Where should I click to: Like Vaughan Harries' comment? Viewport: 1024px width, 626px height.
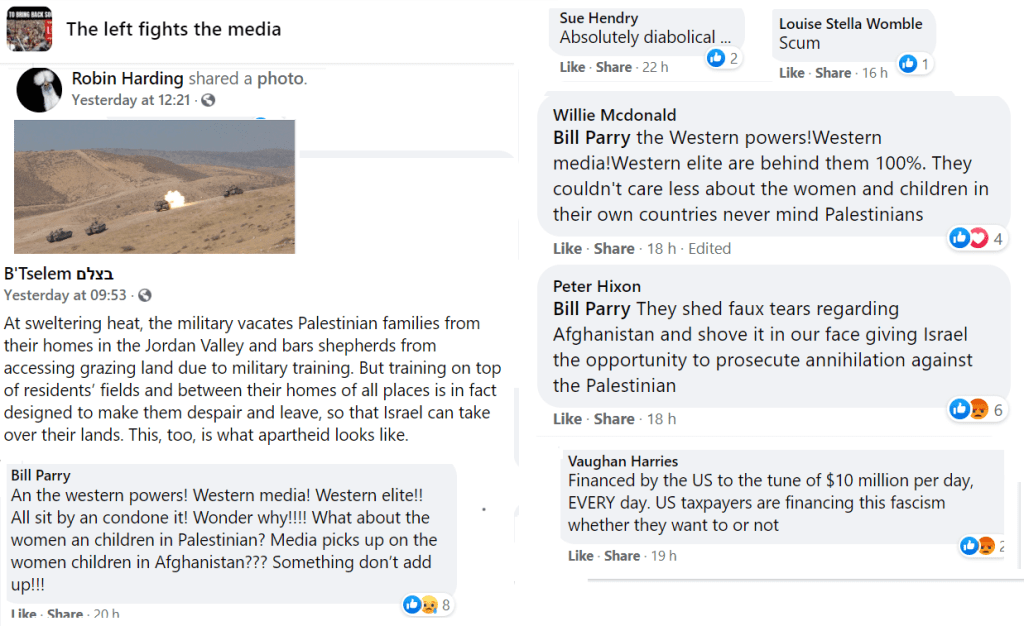click(581, 556)
